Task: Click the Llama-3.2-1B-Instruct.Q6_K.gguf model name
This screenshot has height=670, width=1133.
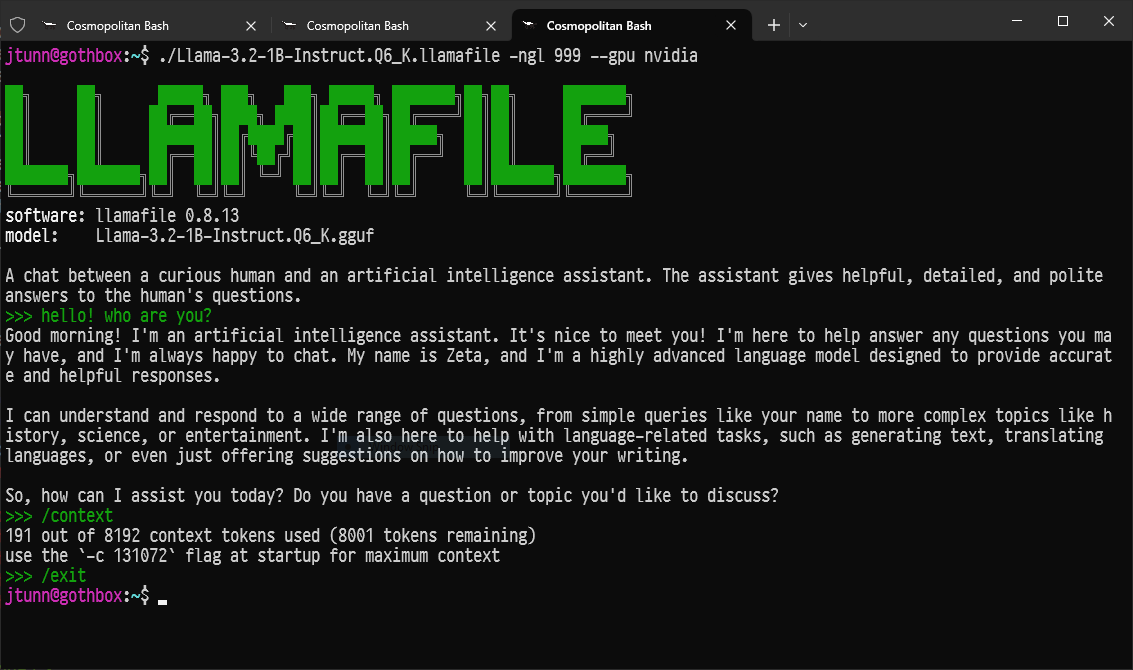Action: [235, 235]
